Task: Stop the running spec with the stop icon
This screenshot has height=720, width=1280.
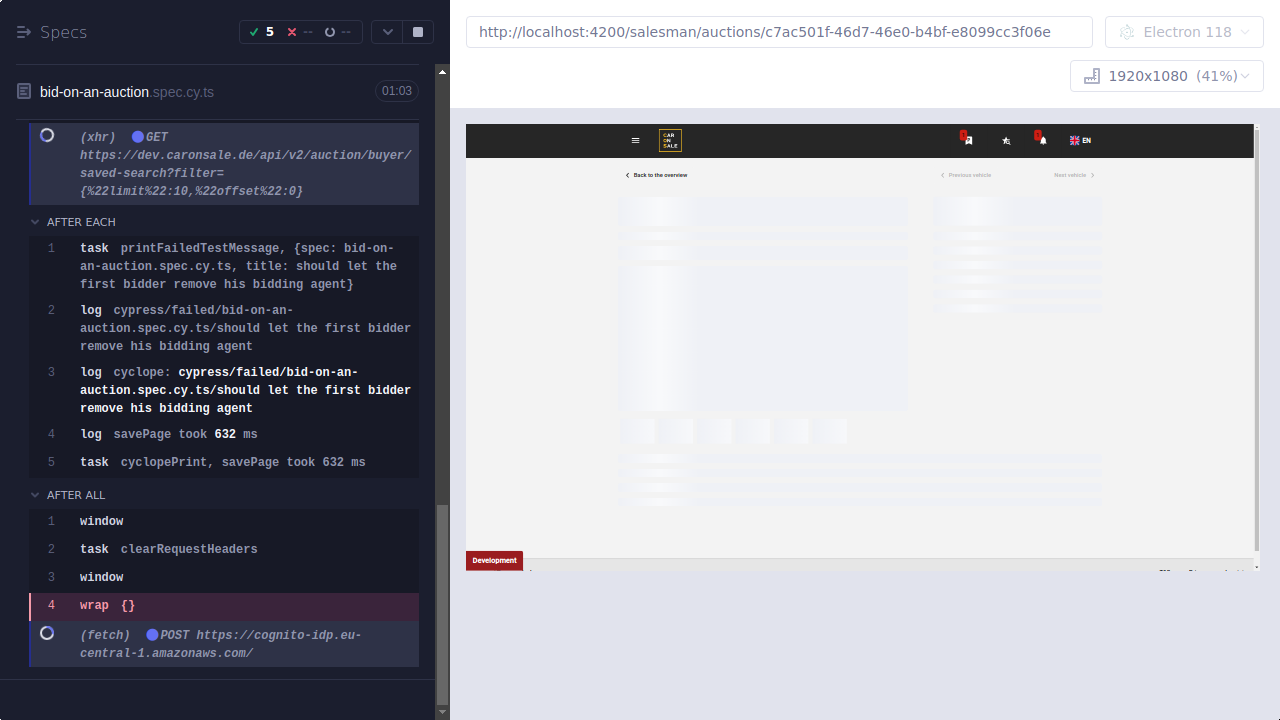Action: coord(418,31)
